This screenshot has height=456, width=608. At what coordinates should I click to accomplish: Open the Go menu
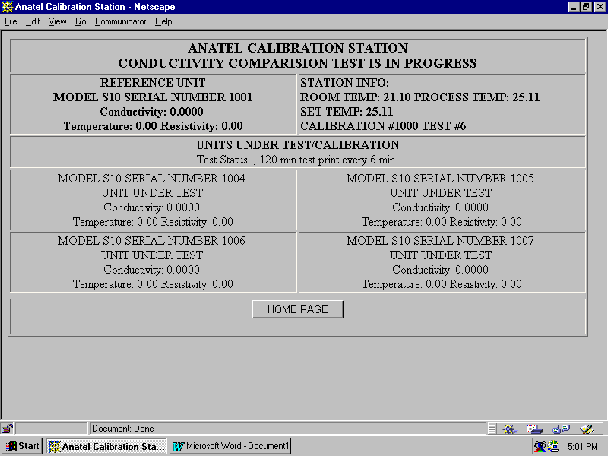pyautogui.click(x=80, y=22)
